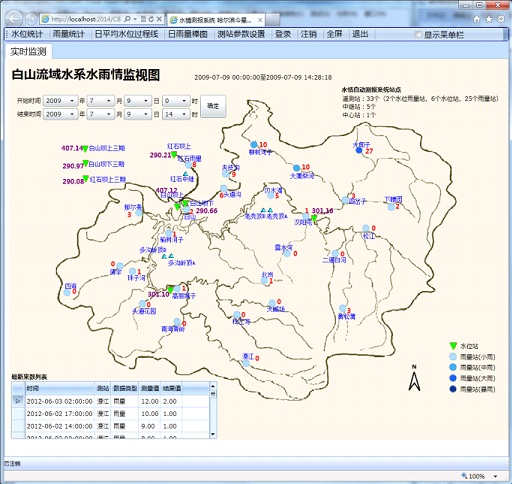Click the new browser tab button
The image size is (512, 484).
pyautogui.click(x=272, y=20)
